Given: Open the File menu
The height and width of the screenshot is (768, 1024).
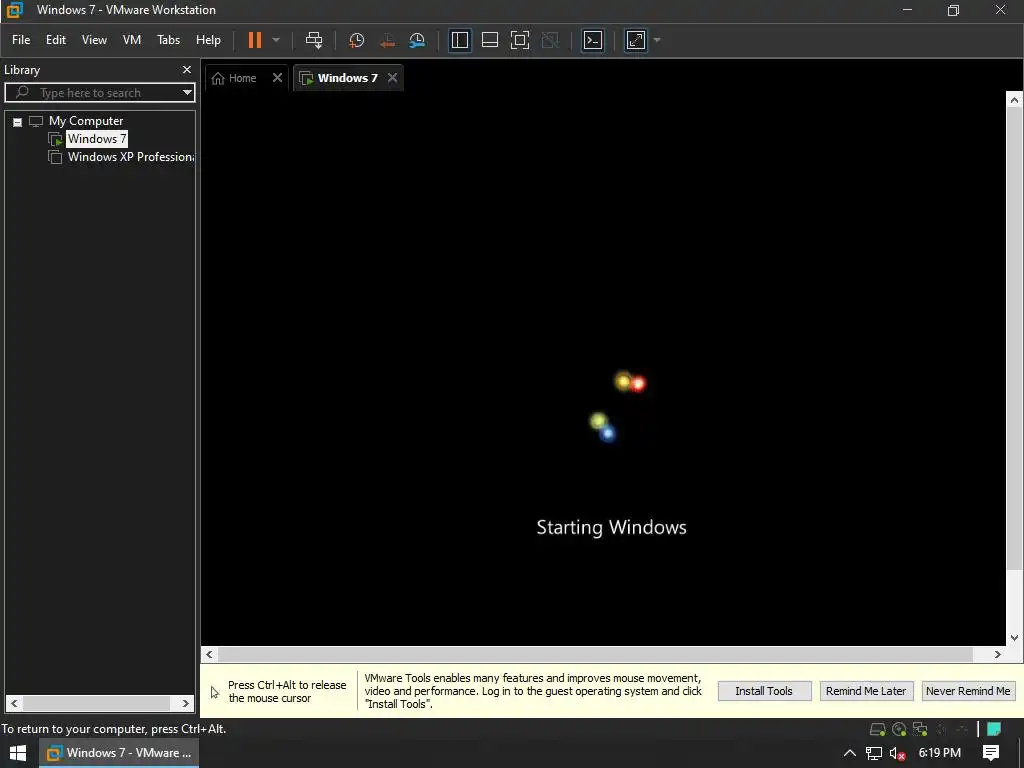Looking at the screenshot, I should point(21,40).
